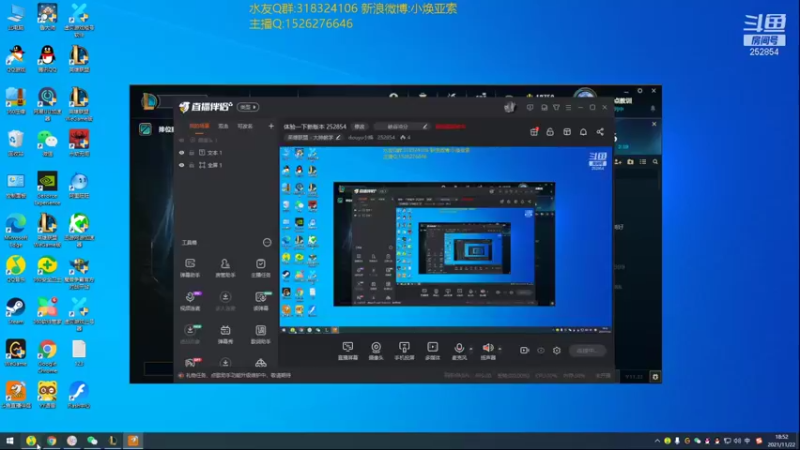Switch to the second scene tab
The image size is (800, 450).
tap(223, 126)
